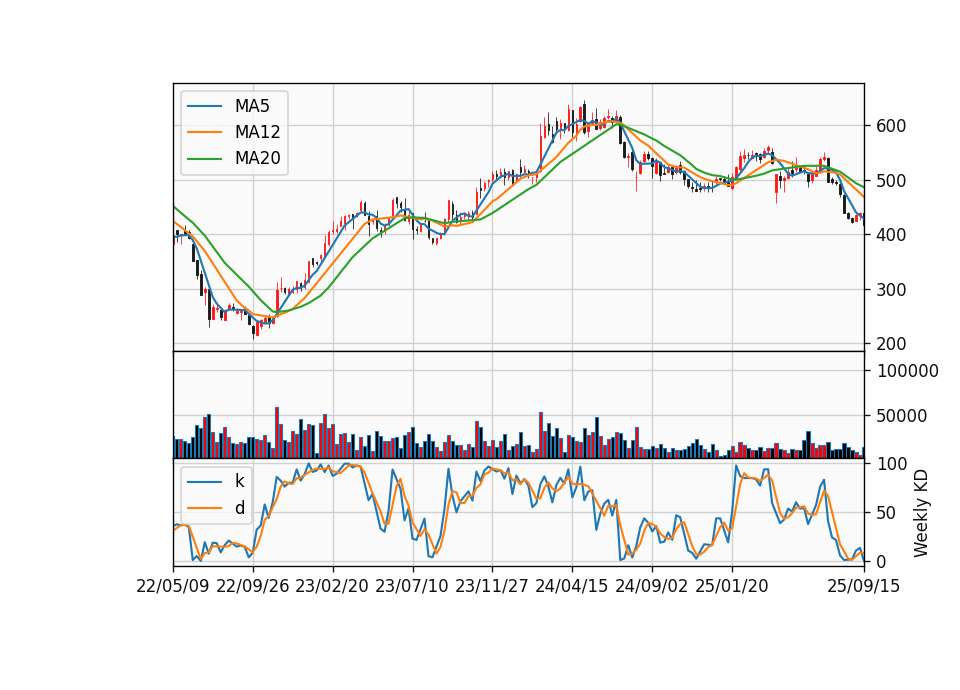Click the 24/04/15 date tick label
This screenshot has height=690, width=960.
(572, 586)
